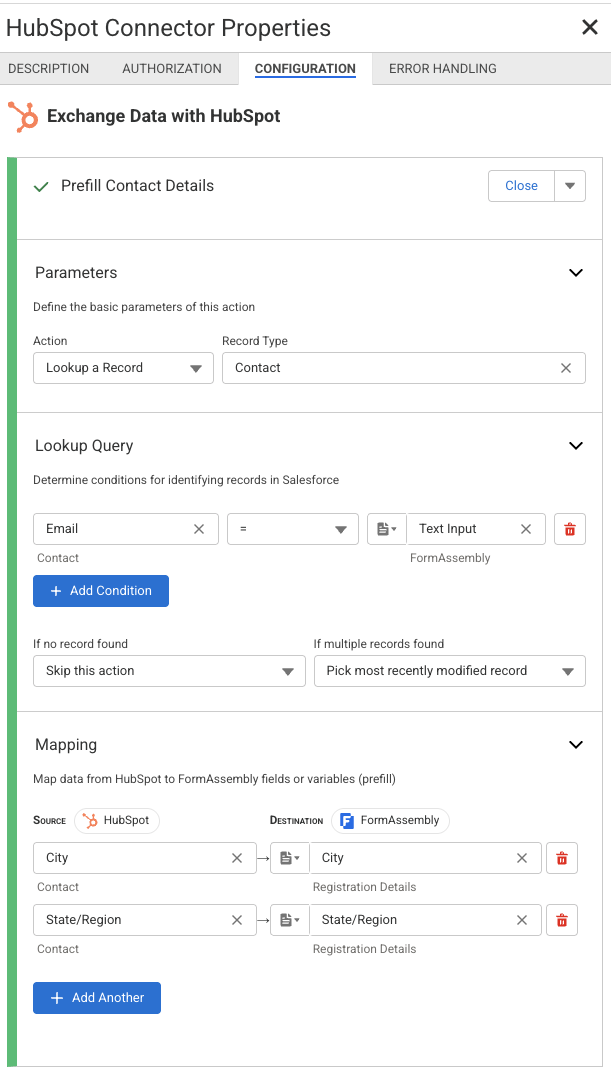Open the Action dropdown
Viewport: 611px width, 1074px height.
pyautogui.click(x=123, y=368)
